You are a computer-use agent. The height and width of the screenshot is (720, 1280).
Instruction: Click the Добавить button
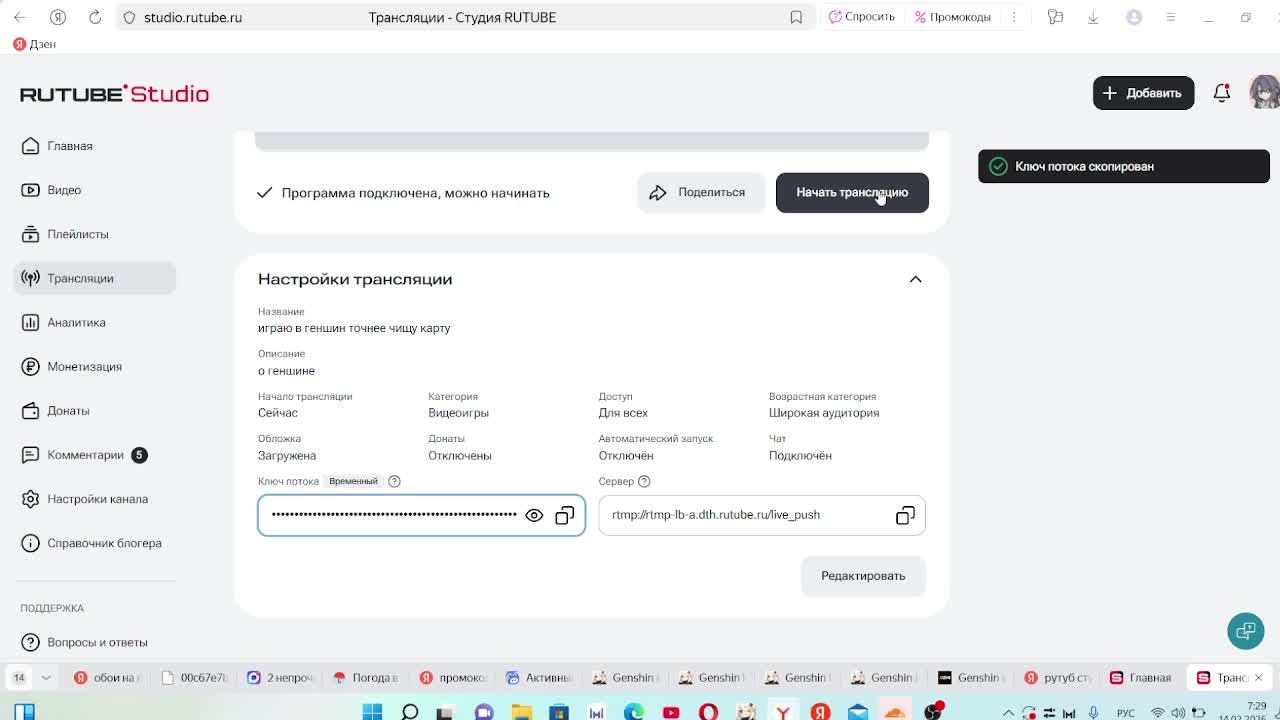1143,93
